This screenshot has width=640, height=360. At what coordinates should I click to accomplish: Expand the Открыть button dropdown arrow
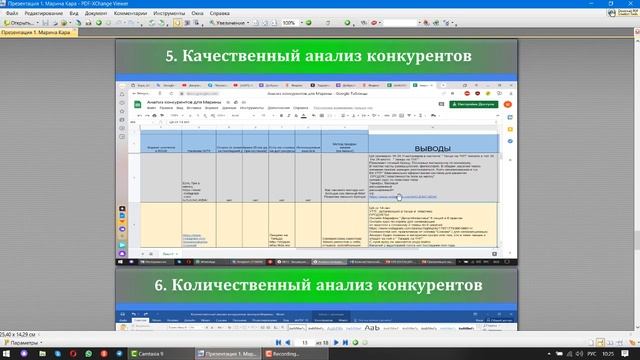coord(38,23)
